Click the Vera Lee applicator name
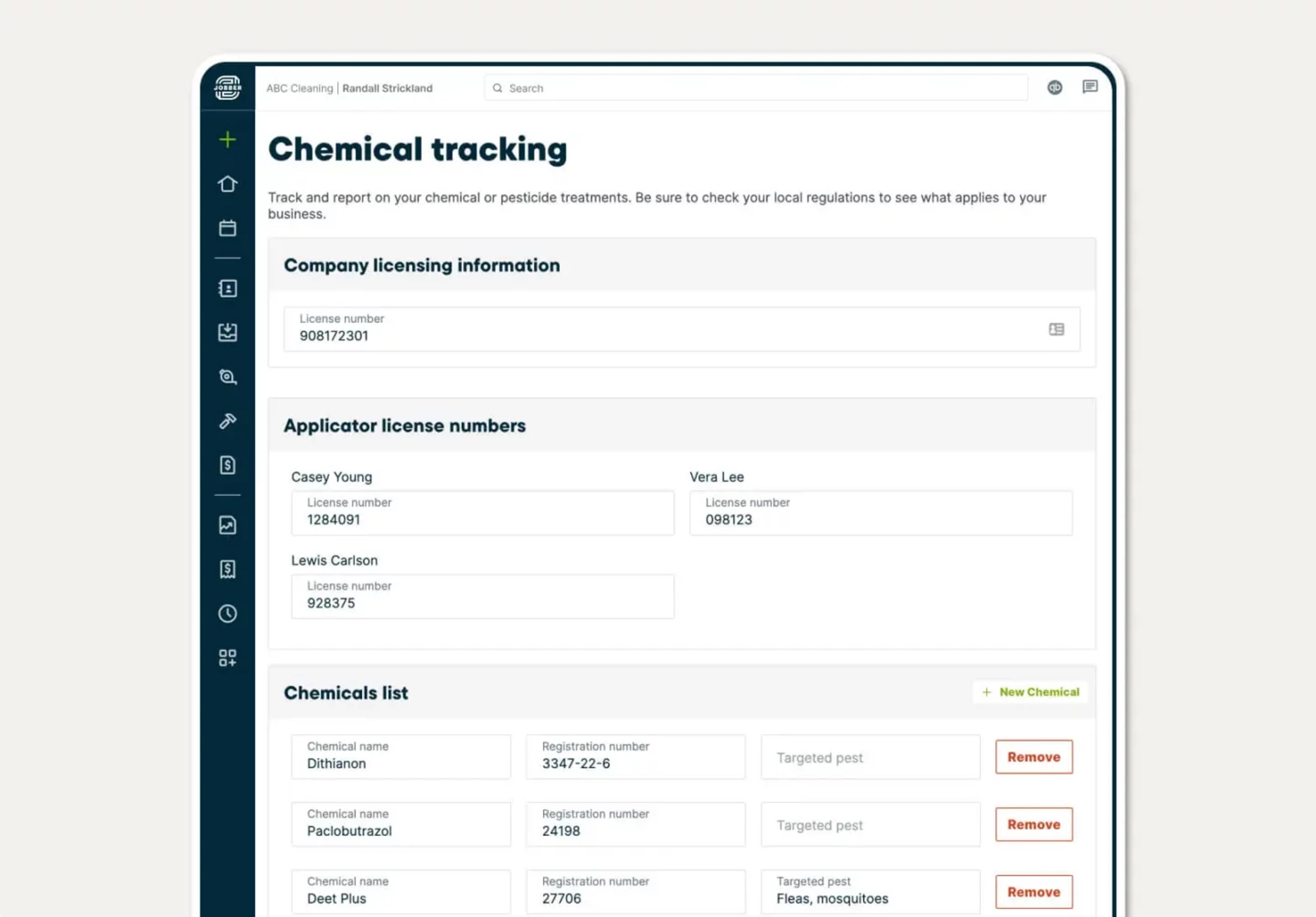 [717, 477]
